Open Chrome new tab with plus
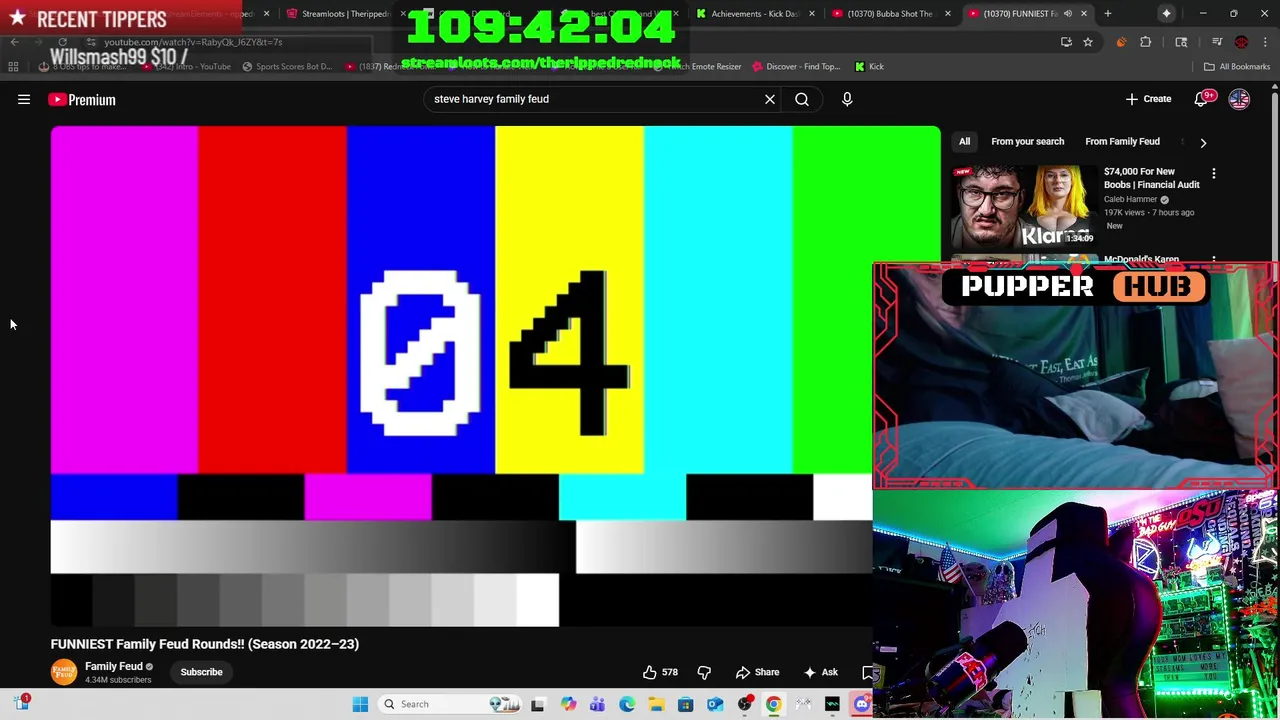This screenshot has width=1280, height=720. point(1107,13)
